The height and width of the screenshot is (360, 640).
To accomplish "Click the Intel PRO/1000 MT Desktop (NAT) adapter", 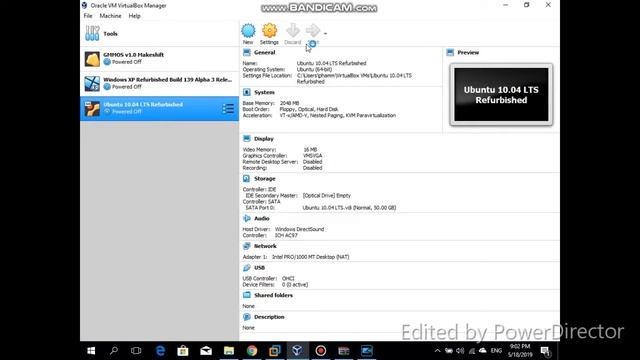I will (311, 257).
